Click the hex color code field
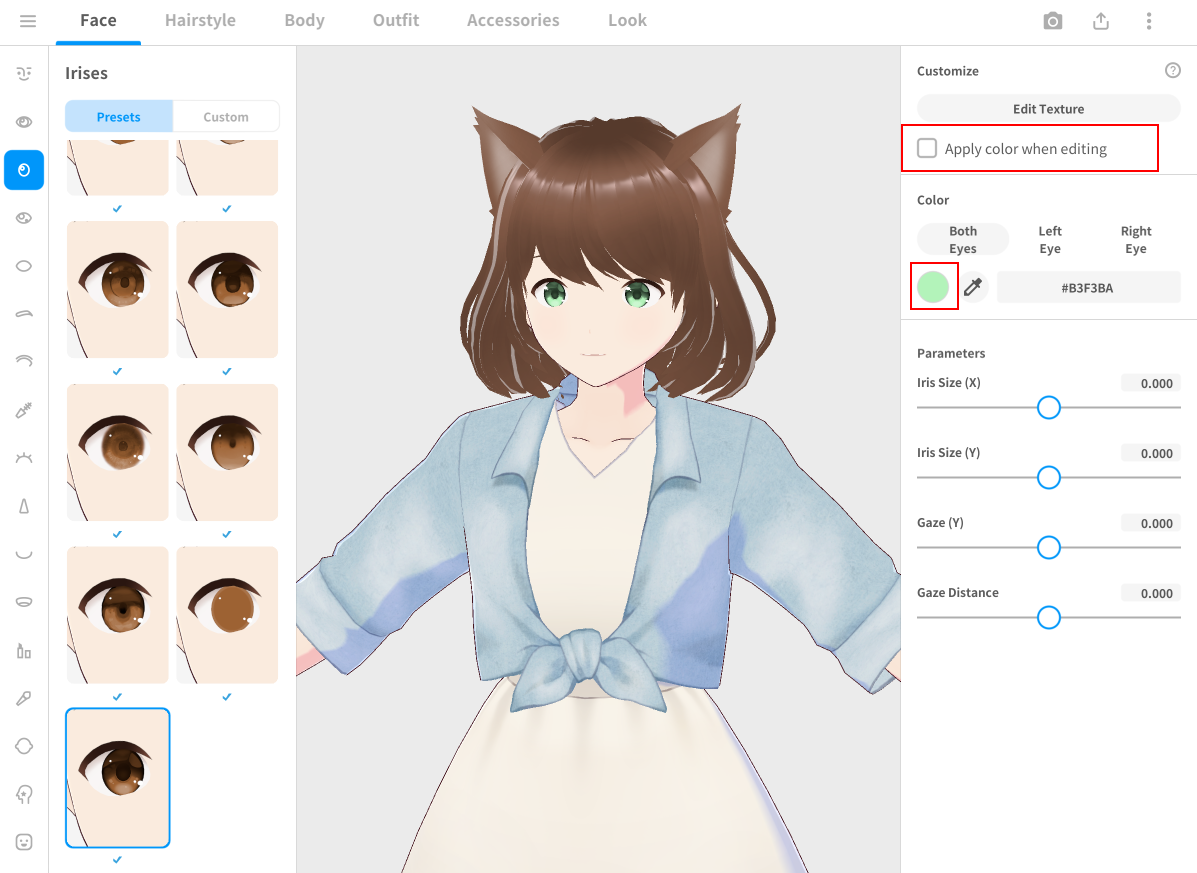This screenshot has height=873, width=1197. 1087,288
